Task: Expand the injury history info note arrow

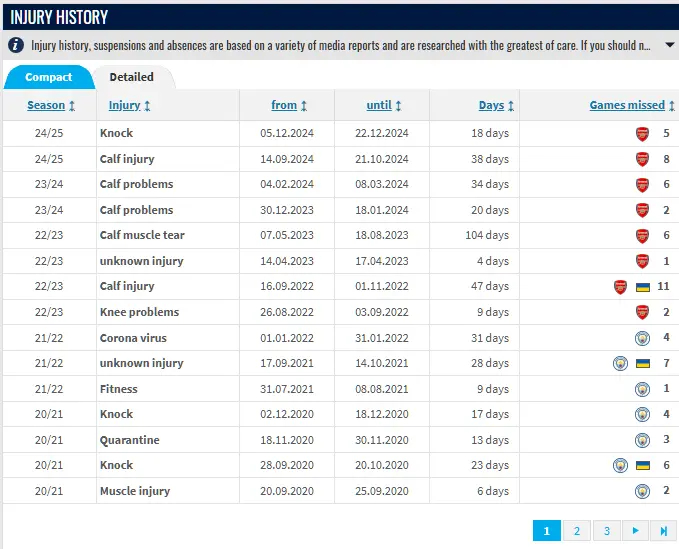Action: [668, 45]
